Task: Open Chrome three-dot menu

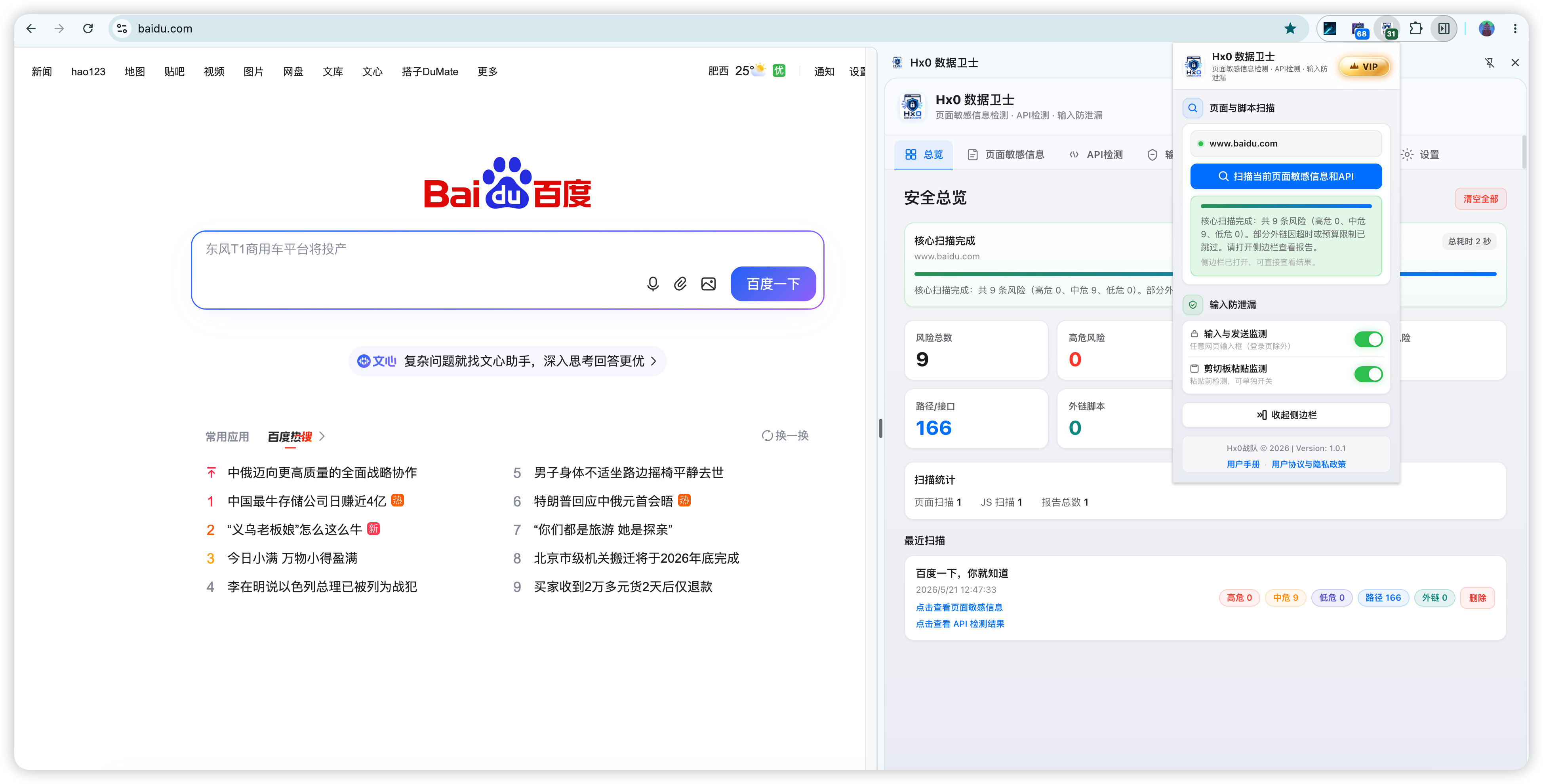Action: coord(1515,28)
